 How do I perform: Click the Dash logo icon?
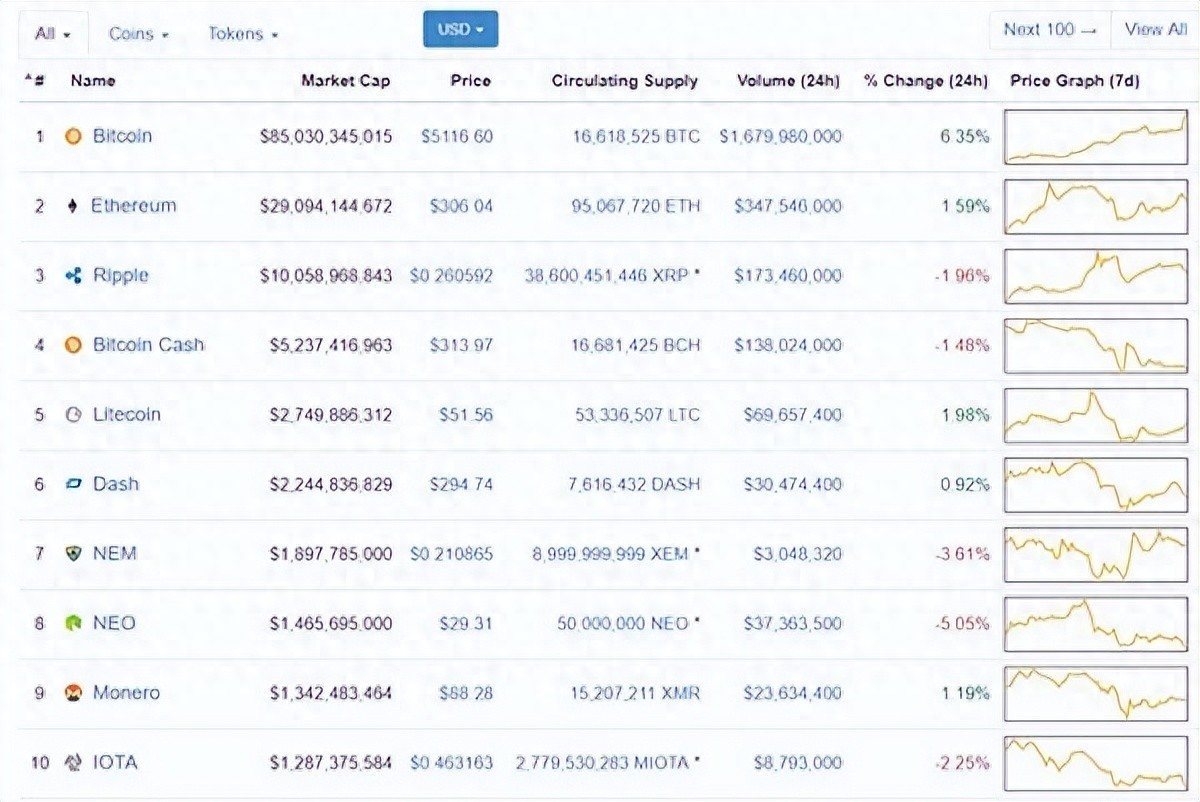pos(73,484)
